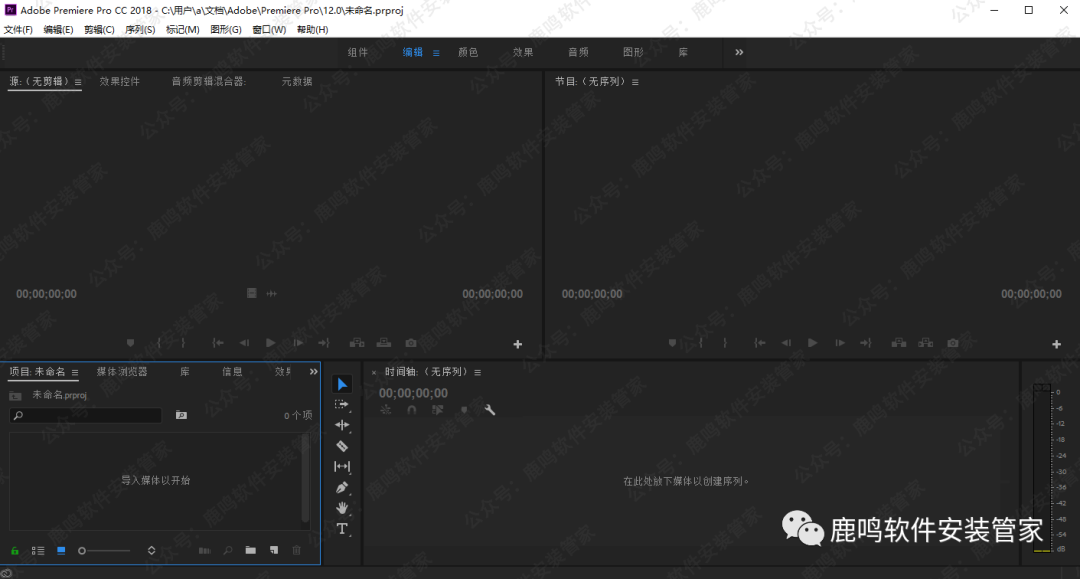Open the Timeline panel menu
Viewport: 1080px width, 579px height.
point(478,371)
